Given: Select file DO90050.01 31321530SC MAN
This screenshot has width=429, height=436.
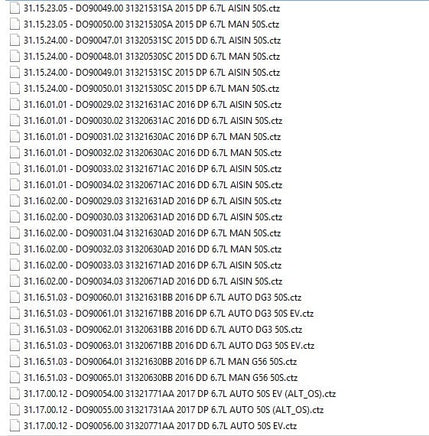Looking at the screenshot, I should [151, 88].
